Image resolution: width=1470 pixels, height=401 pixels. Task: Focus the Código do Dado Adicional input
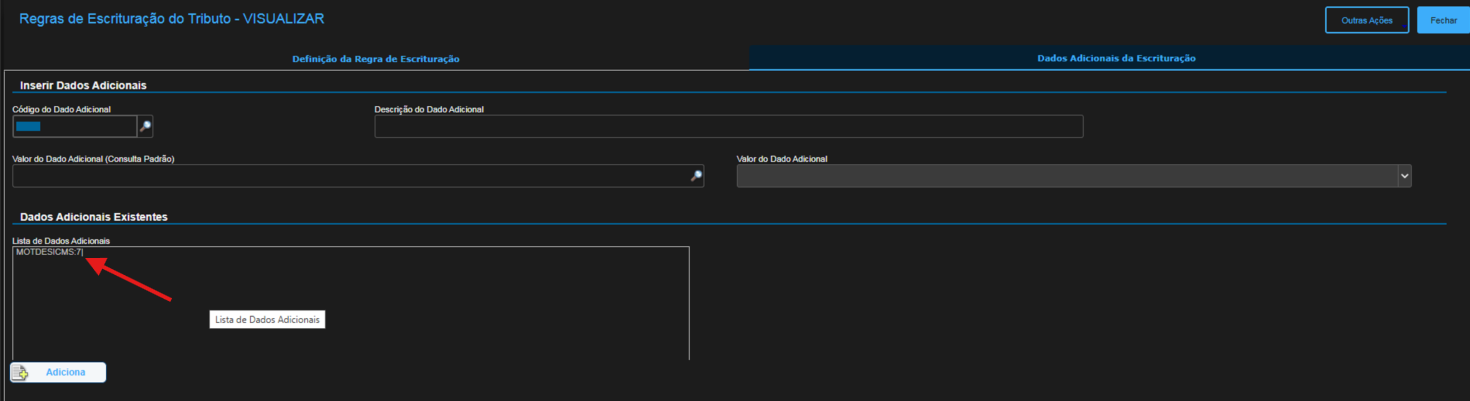[74, 126]
